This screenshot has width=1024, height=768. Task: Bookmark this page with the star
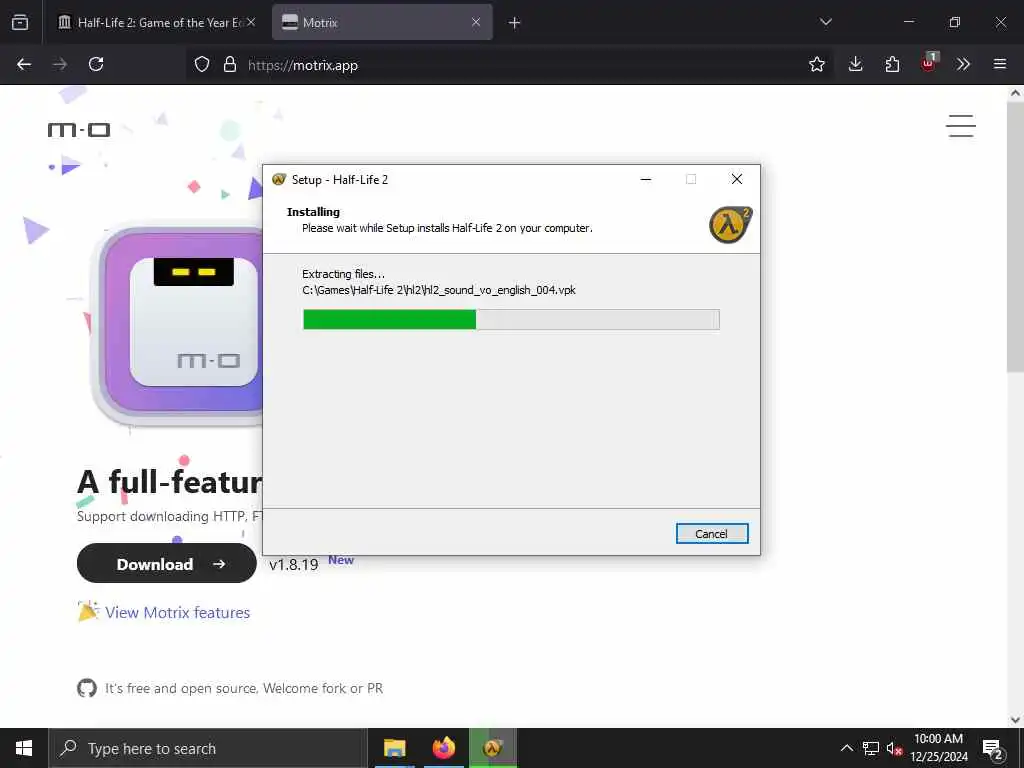pos(816,64)
